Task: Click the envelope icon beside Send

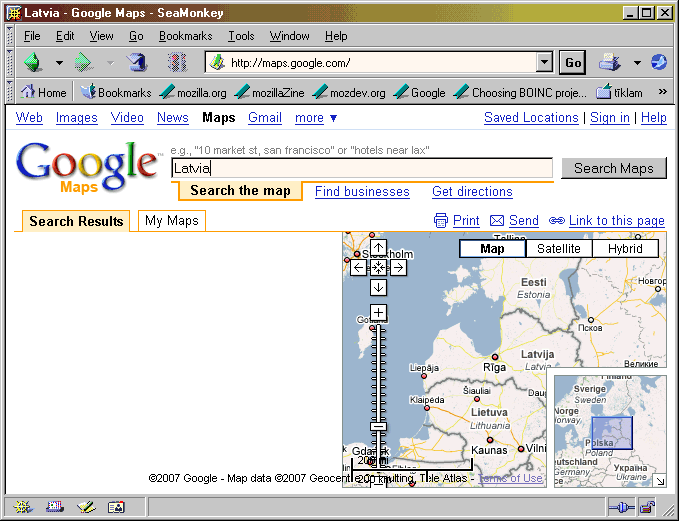Action: [497, 221]
